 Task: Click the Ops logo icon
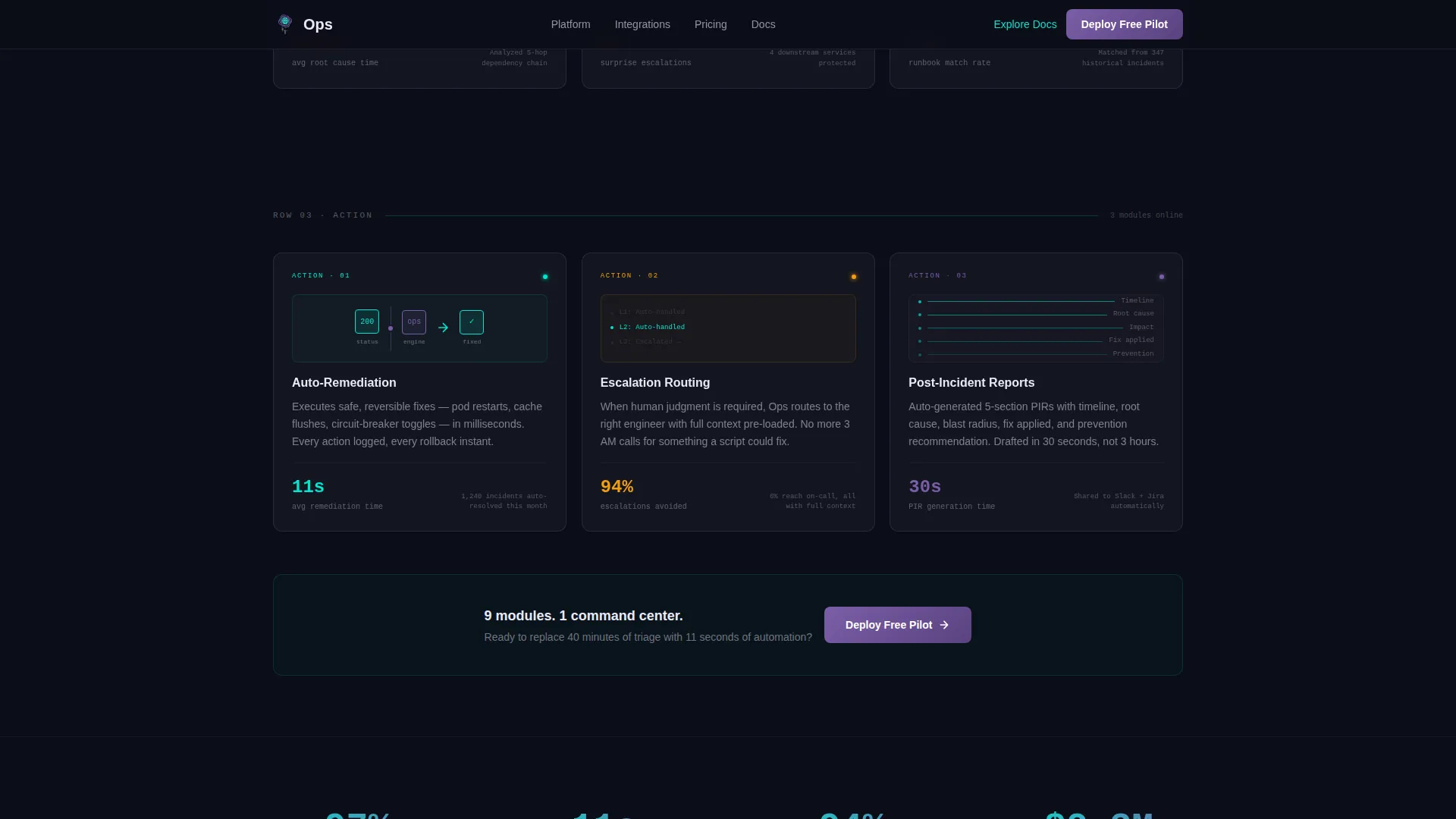(285, 24)
